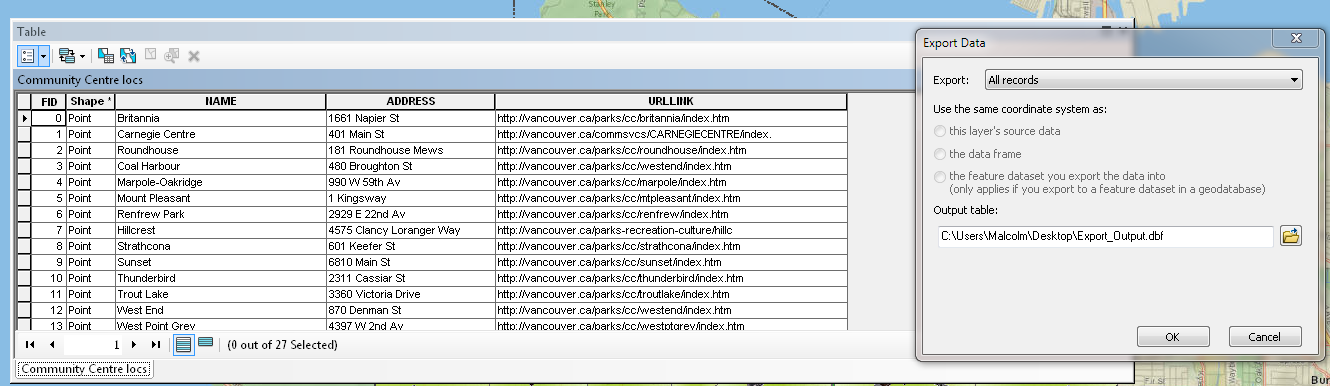
Task: Click the 'Thunderbird' name cell
Action: (220, 278)
